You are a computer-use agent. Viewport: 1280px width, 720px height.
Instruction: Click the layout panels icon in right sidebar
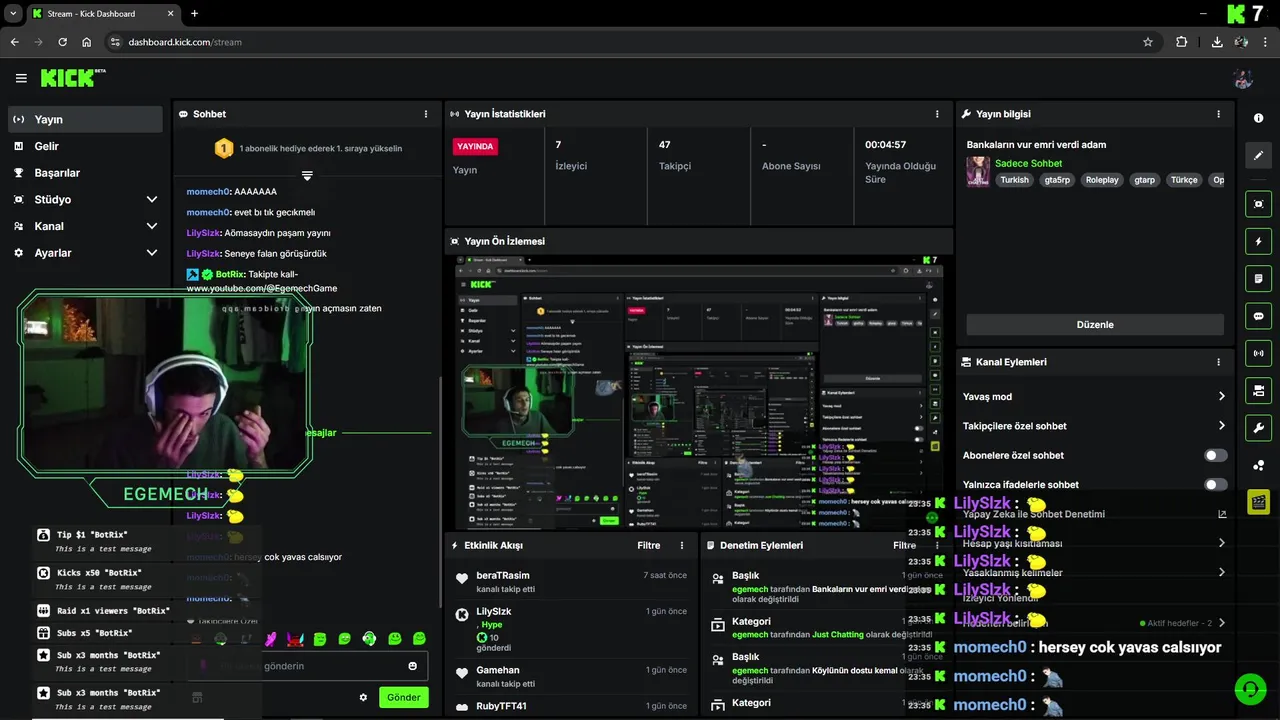[1258, 390]
